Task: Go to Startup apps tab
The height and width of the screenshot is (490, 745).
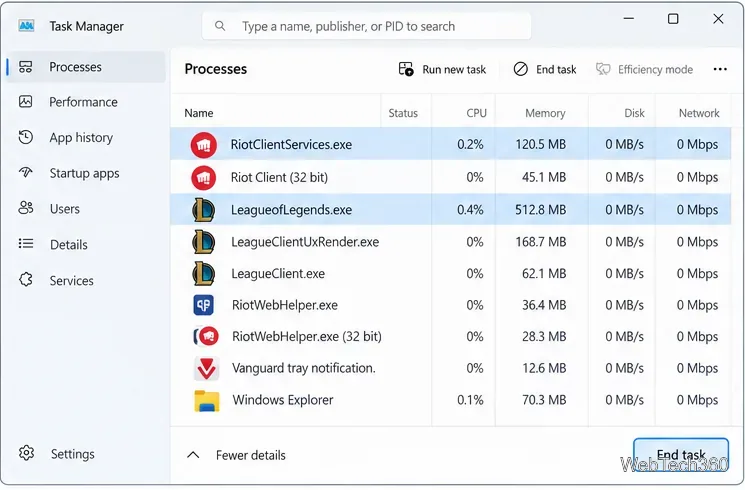Action: (x=85, y=173)
